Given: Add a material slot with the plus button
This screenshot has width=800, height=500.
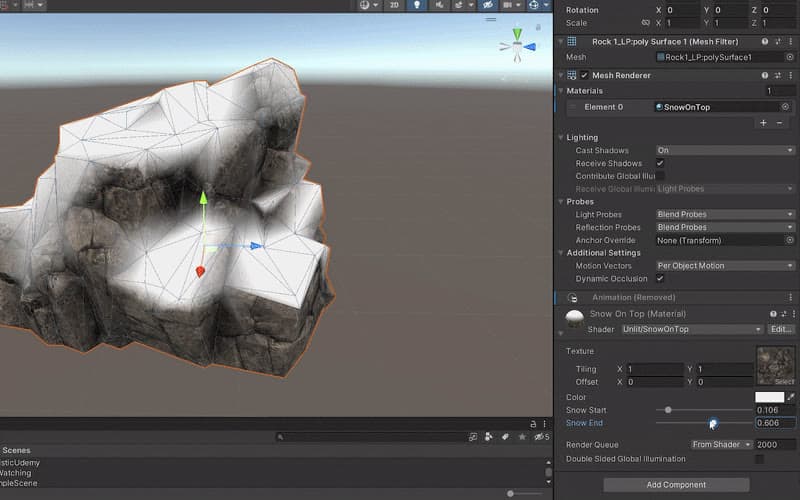Looking at the screenshot, I should (763, 123).
